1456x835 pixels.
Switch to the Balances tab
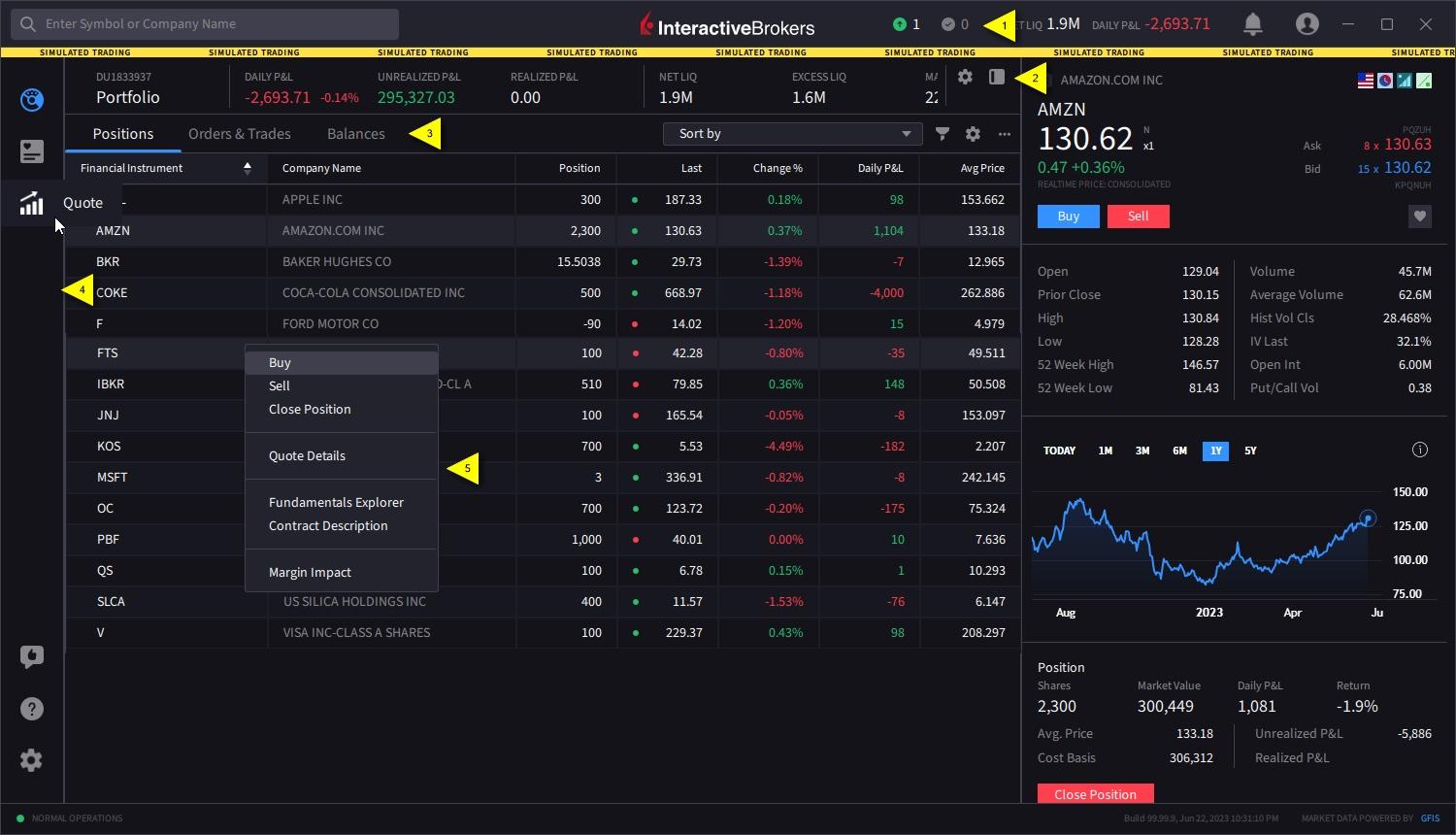click(x=355, y=133)
